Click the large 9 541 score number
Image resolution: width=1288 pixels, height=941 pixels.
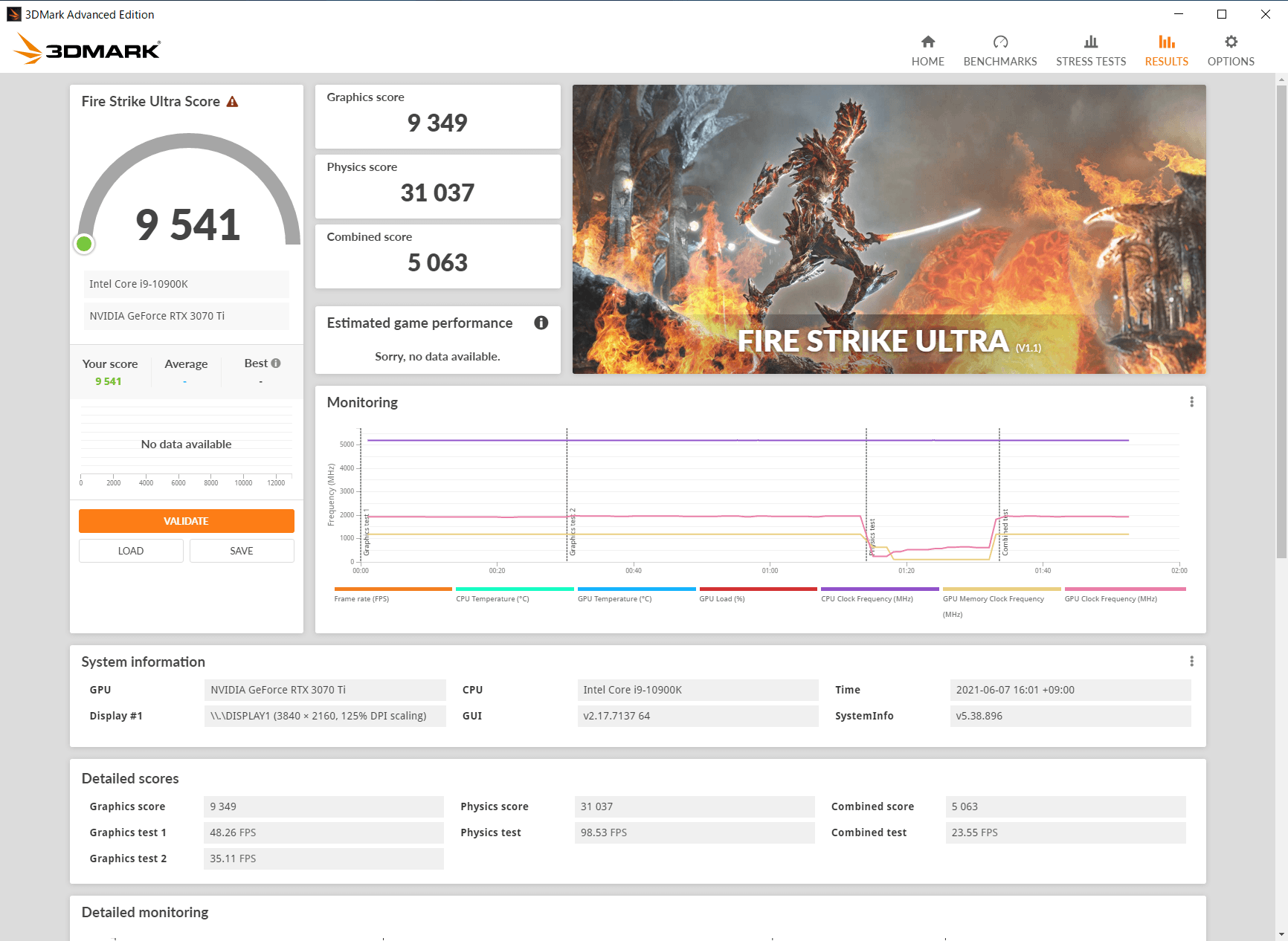click(x=188, y=224)
